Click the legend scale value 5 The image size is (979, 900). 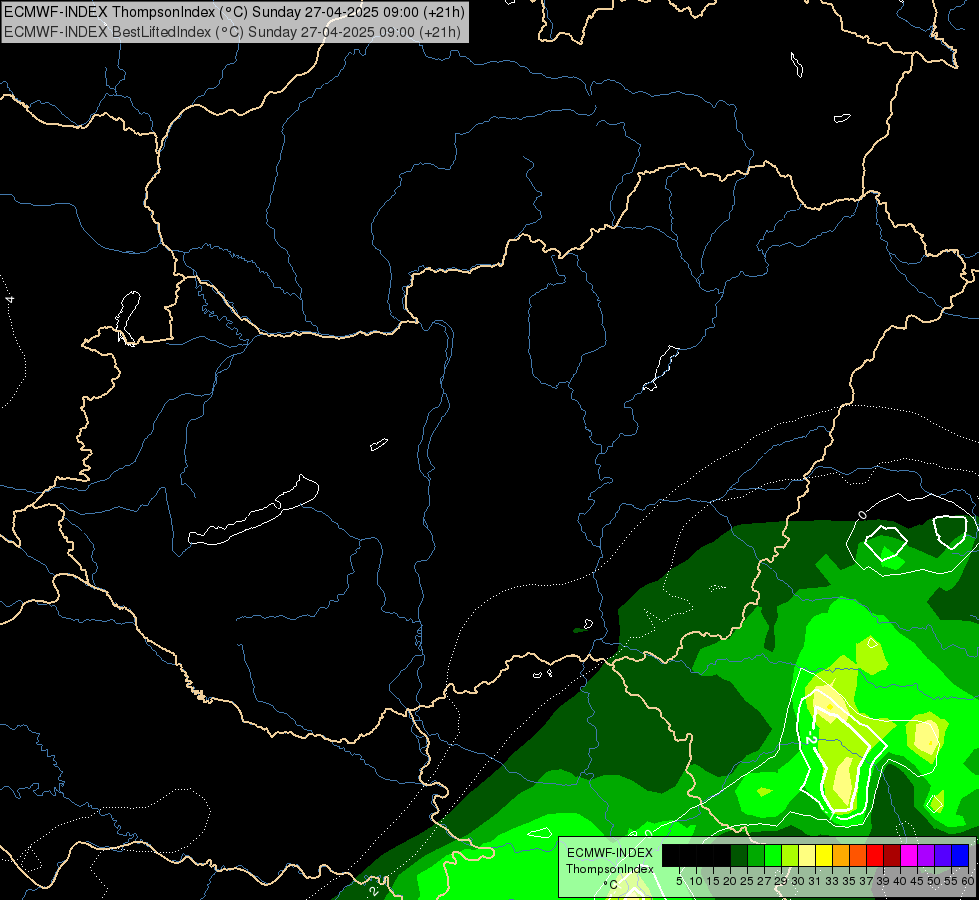pos(679,881)
